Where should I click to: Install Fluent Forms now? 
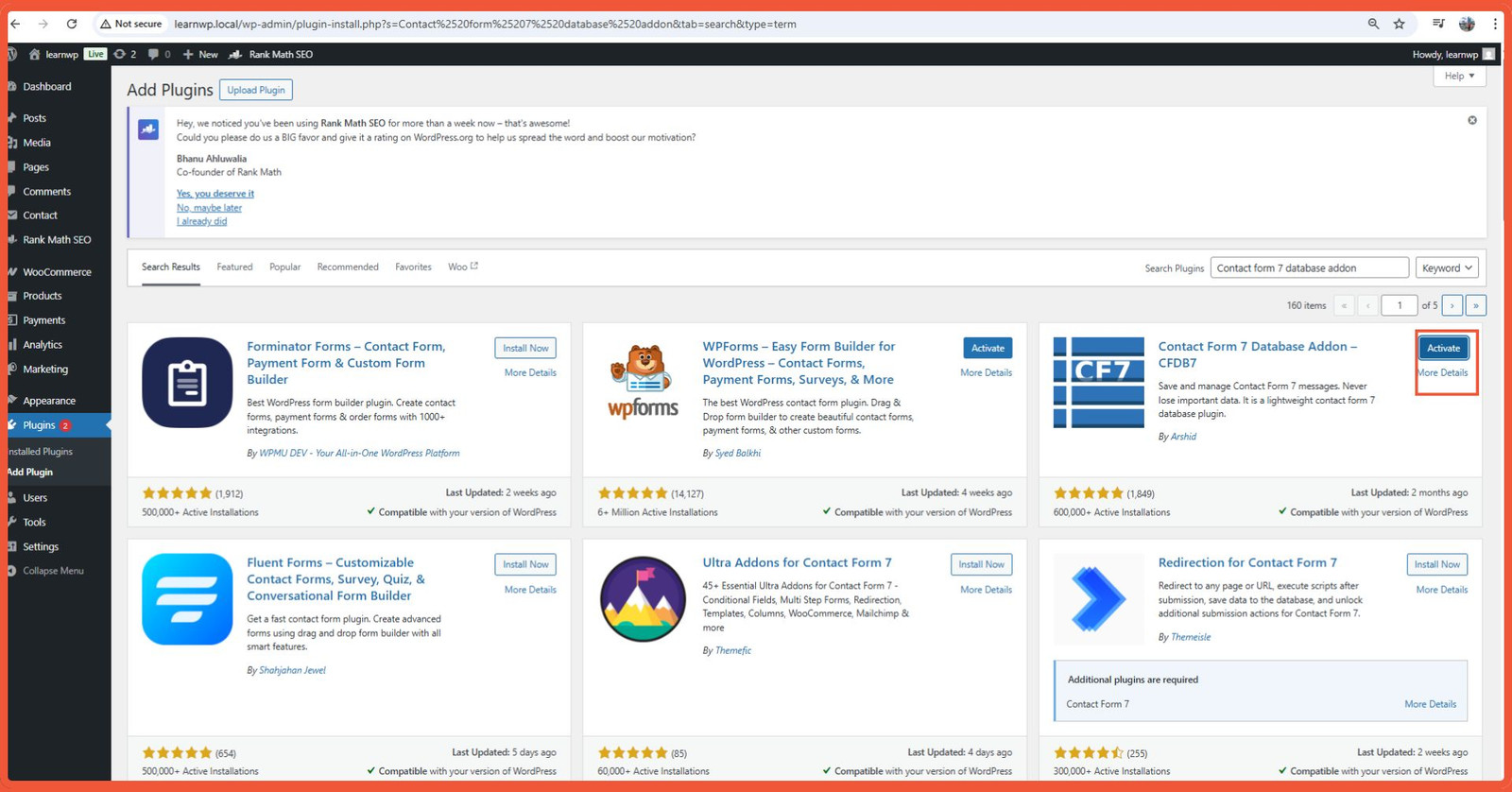525,564
